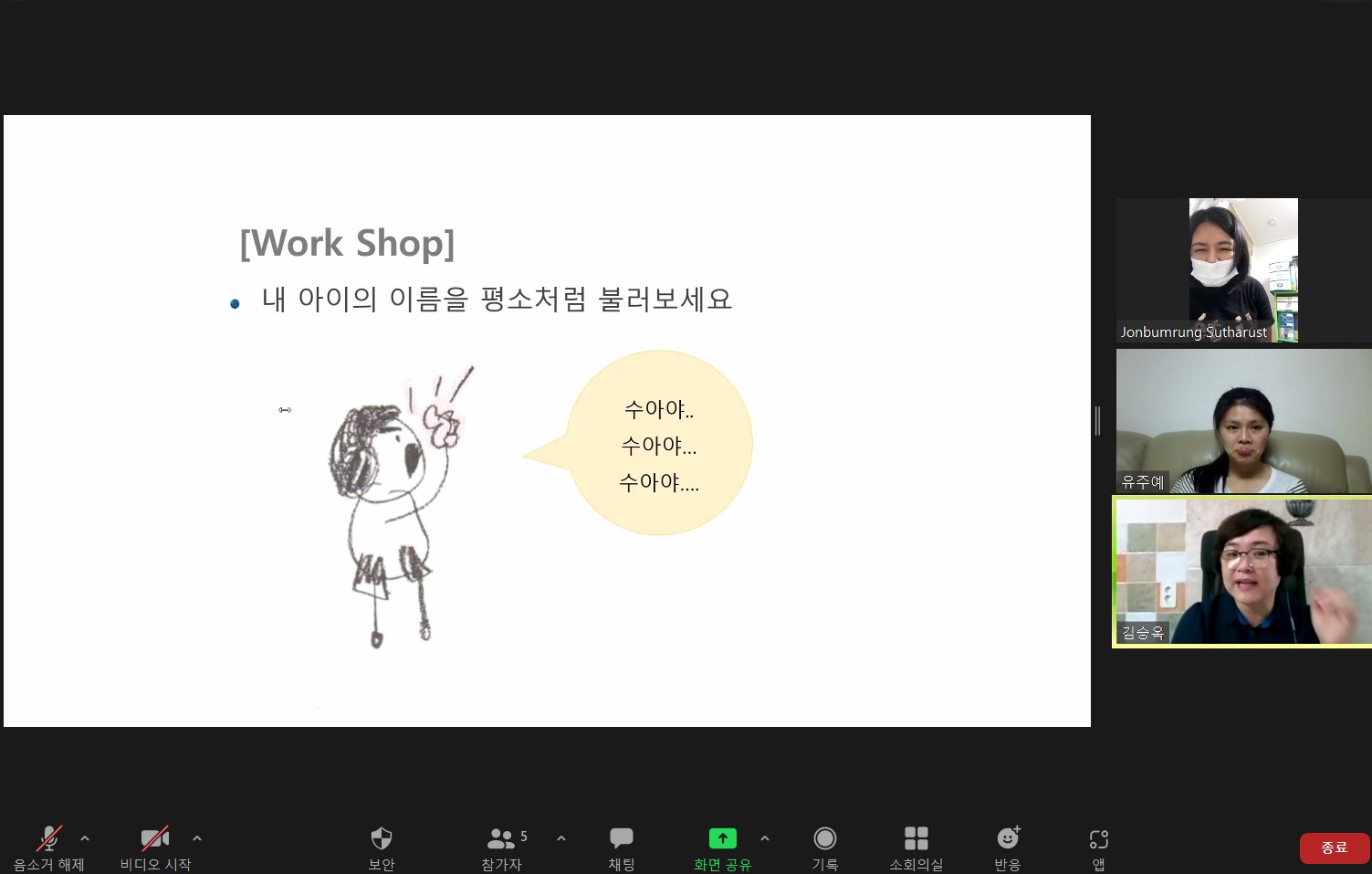
Task: Click the [Work Shop] slide title
Action: click(x=347, y=244)
